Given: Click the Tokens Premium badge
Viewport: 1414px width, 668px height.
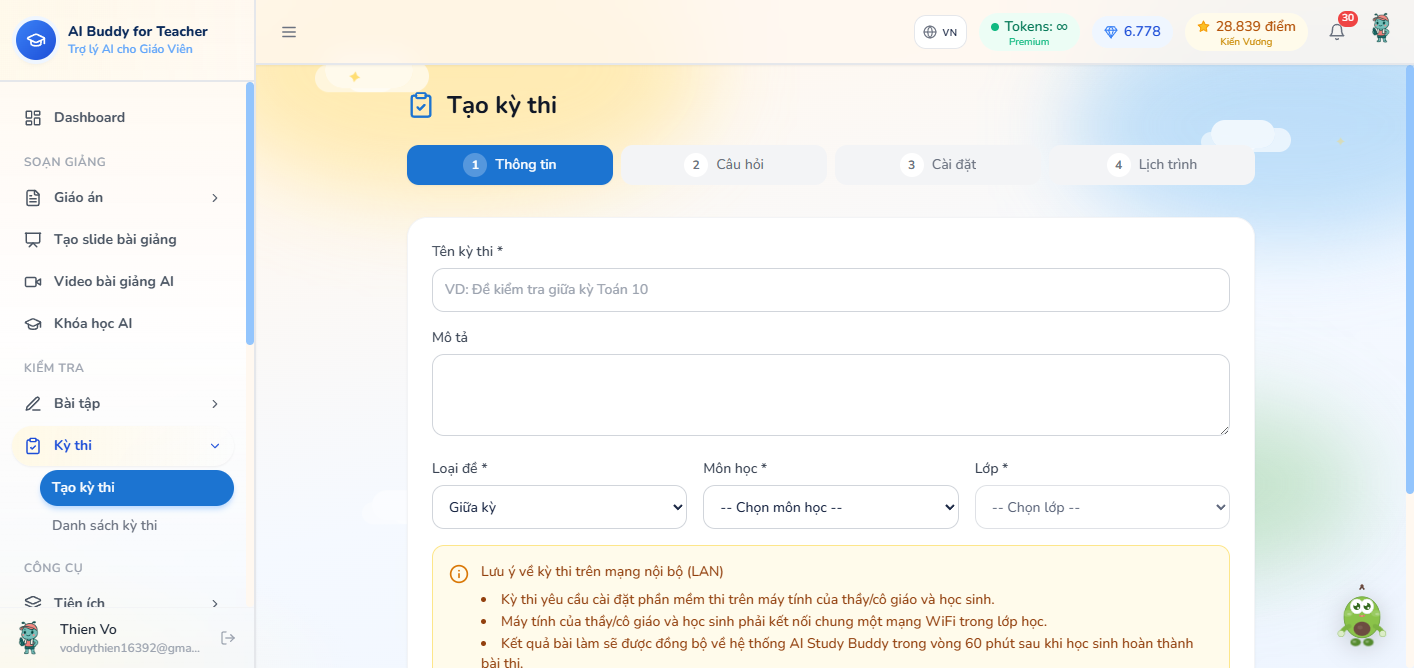Looking at the screenshot, I should coord(1029,32).
